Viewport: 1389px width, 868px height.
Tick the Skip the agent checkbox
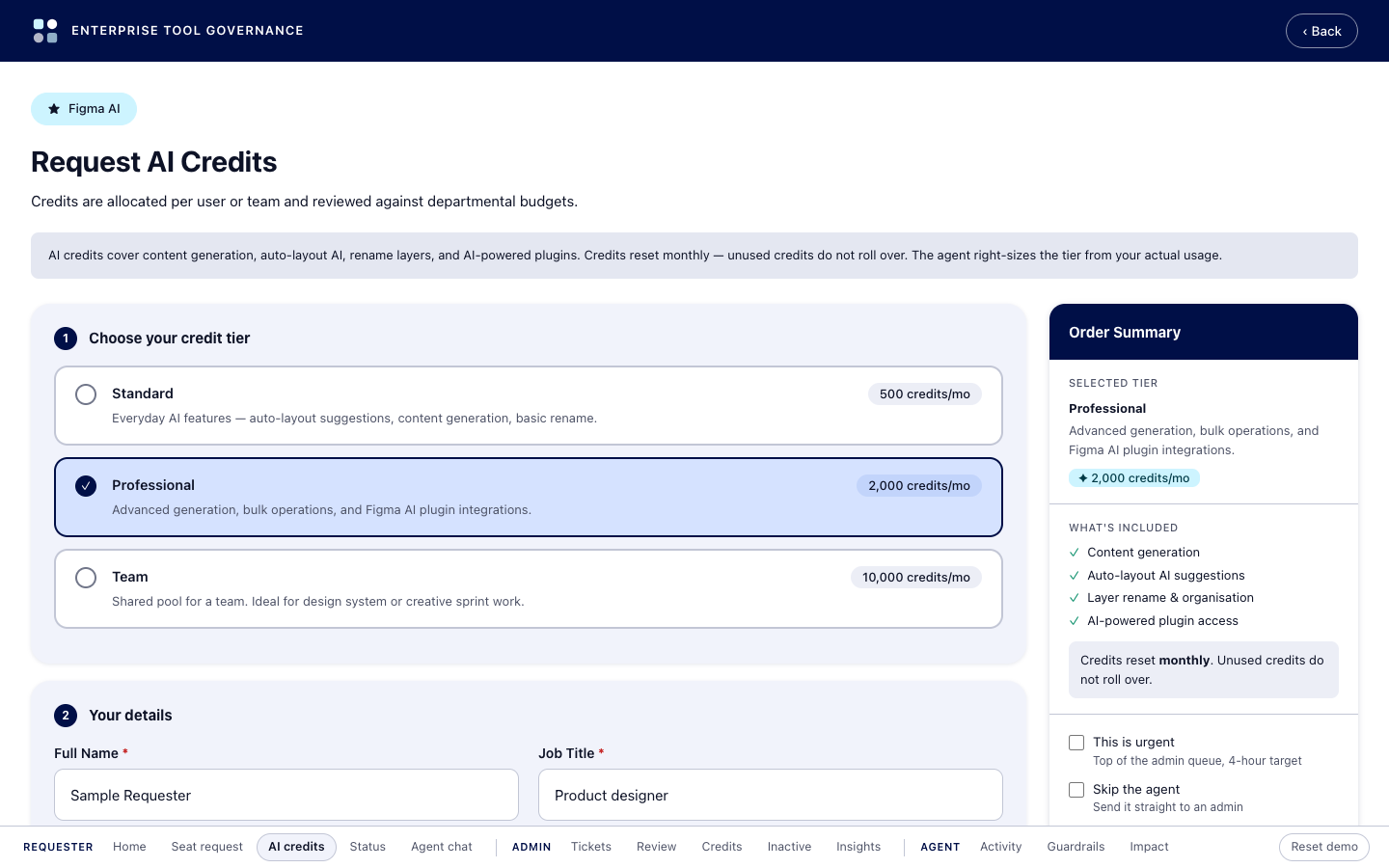click(1076, 790)
